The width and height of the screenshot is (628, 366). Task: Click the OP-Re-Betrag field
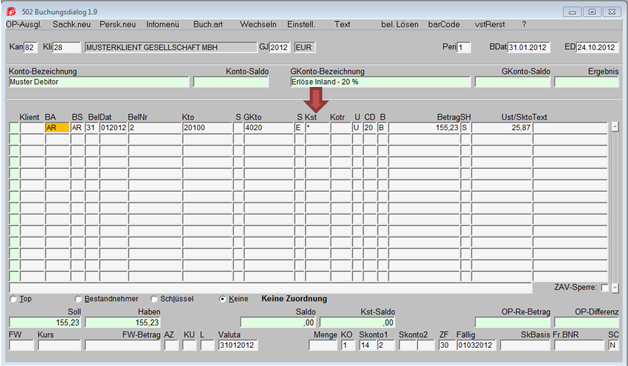(513, 322)
